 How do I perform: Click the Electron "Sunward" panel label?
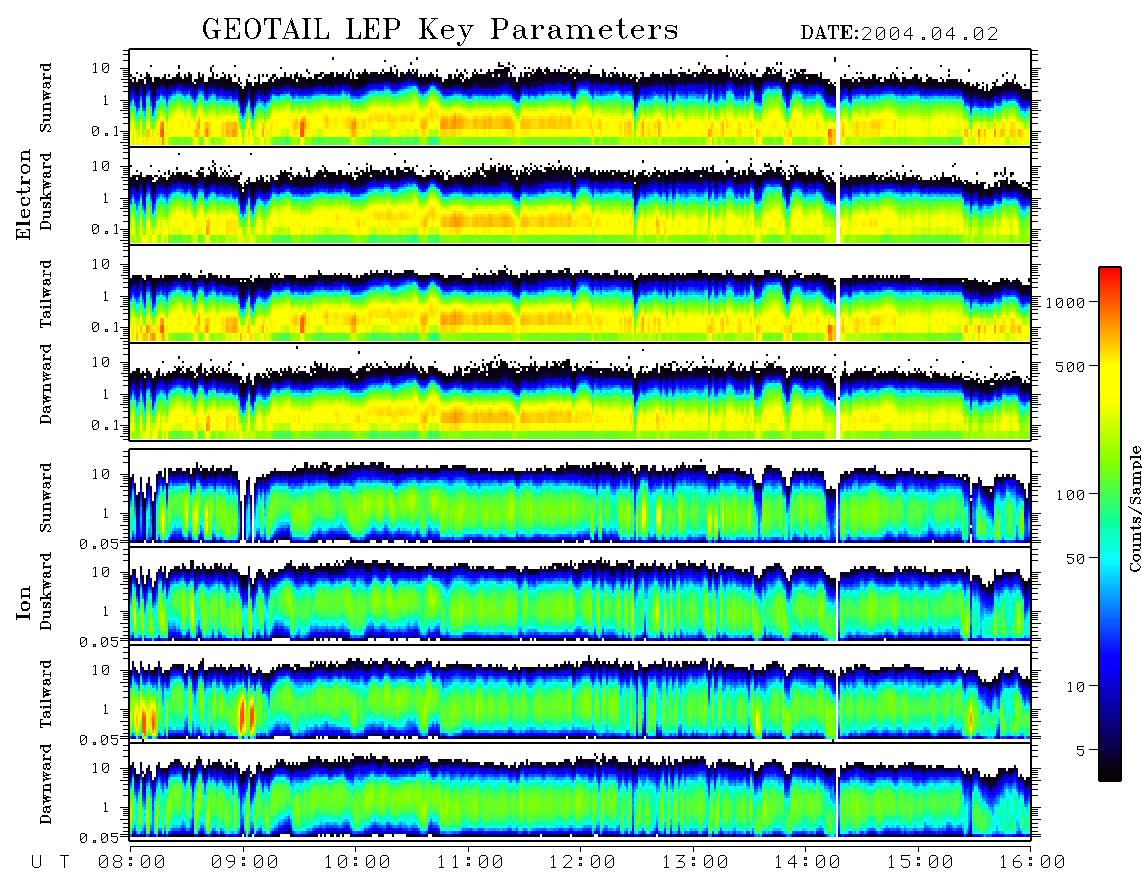[46, 98]
